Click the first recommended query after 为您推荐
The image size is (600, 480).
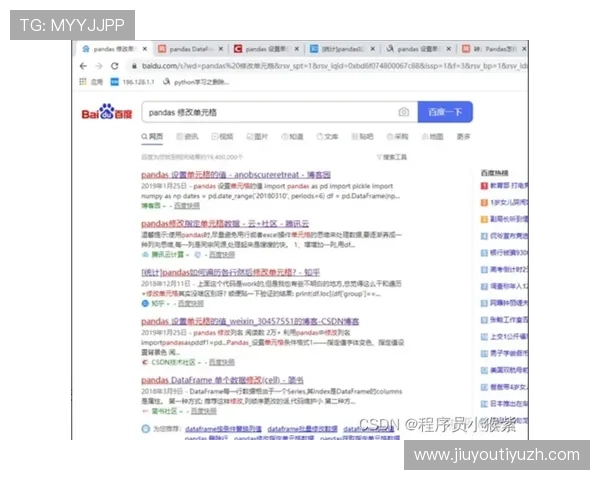click(223, 429)
